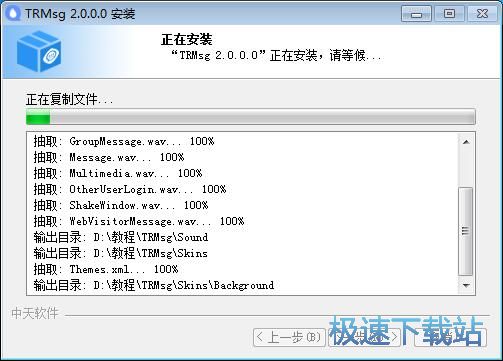Screen dimensions: 503x361
Task: Click the 中天软件 branding label
Action: click(x=35, y=313)
